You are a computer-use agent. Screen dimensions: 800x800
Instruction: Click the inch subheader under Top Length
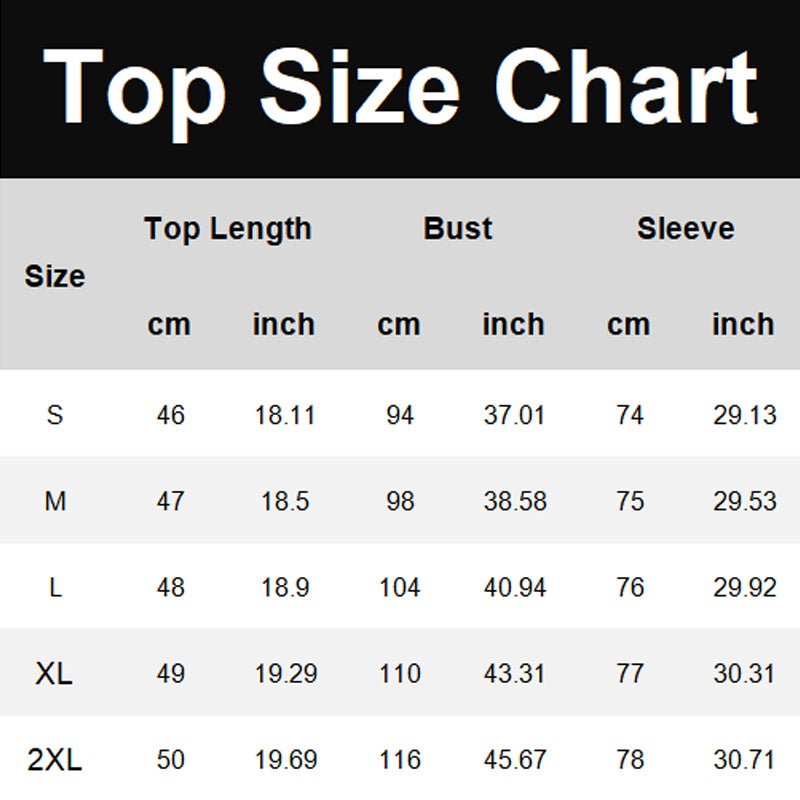[x=284, y=325]
